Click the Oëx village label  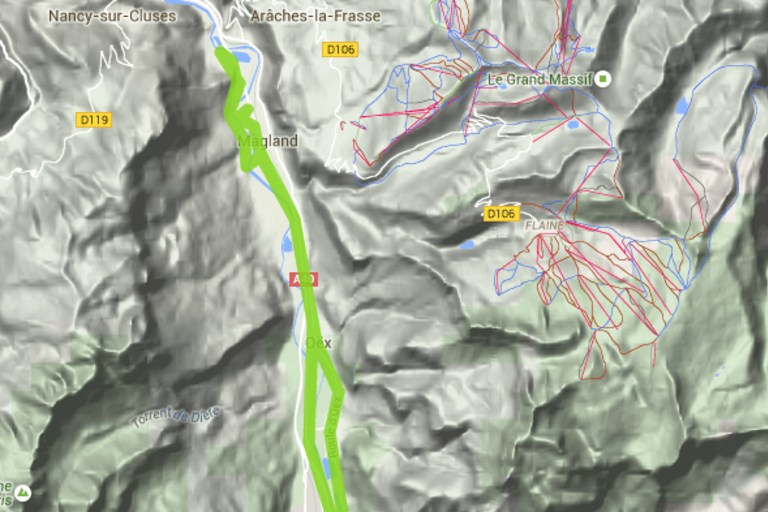(x=318, y=343)
